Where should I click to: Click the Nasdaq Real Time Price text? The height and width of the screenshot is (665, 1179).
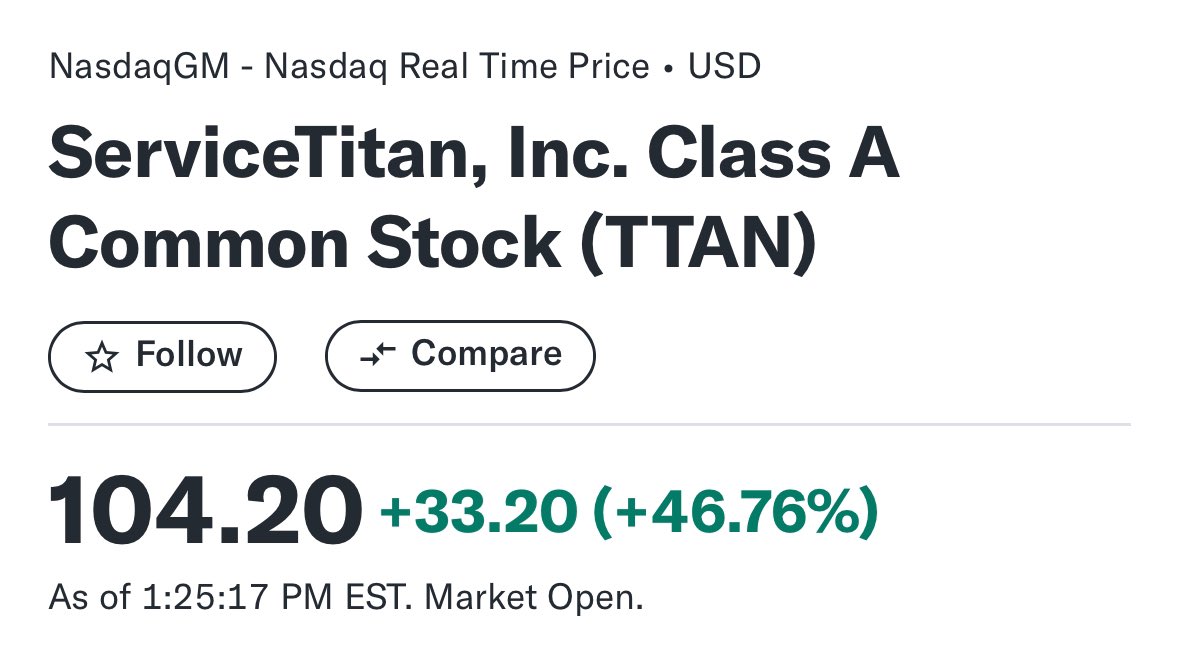(x=456, y=66)
